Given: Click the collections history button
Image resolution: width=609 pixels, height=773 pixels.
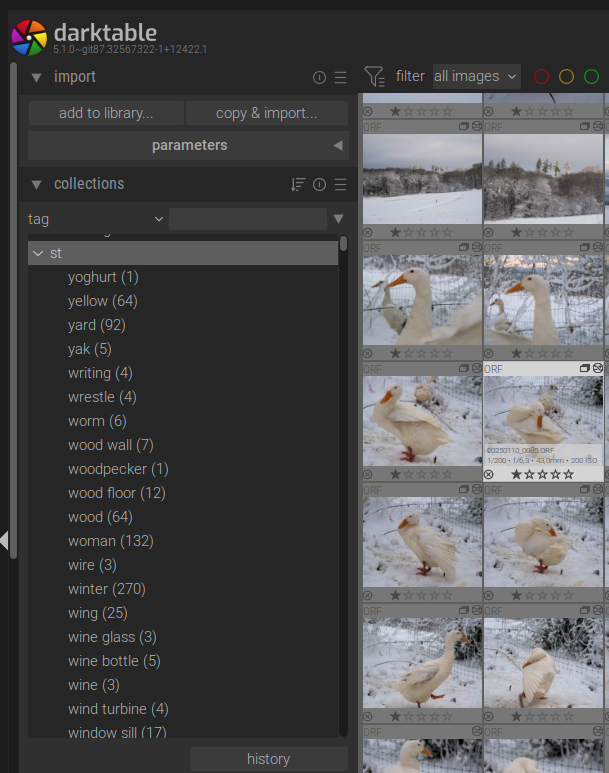Looking at the screenshot, I should point(269,759).
